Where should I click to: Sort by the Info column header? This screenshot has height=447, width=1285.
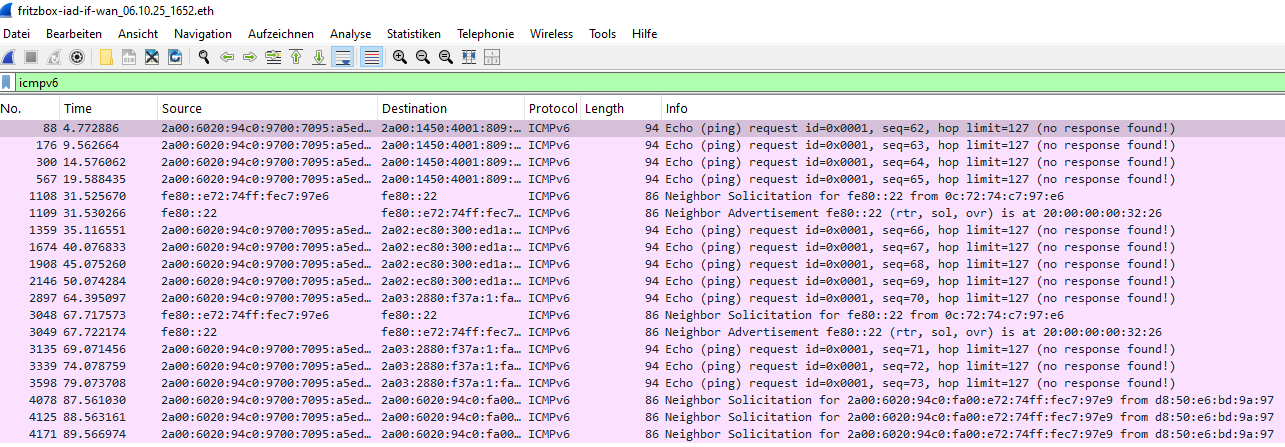pos(973,108)
